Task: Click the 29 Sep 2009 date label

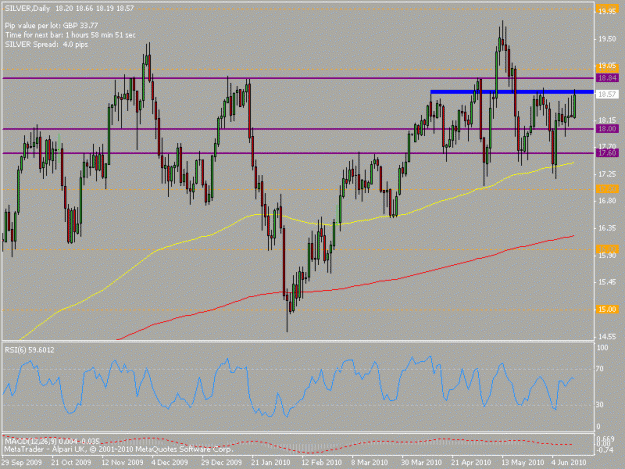Action: (x=22, y=462)
